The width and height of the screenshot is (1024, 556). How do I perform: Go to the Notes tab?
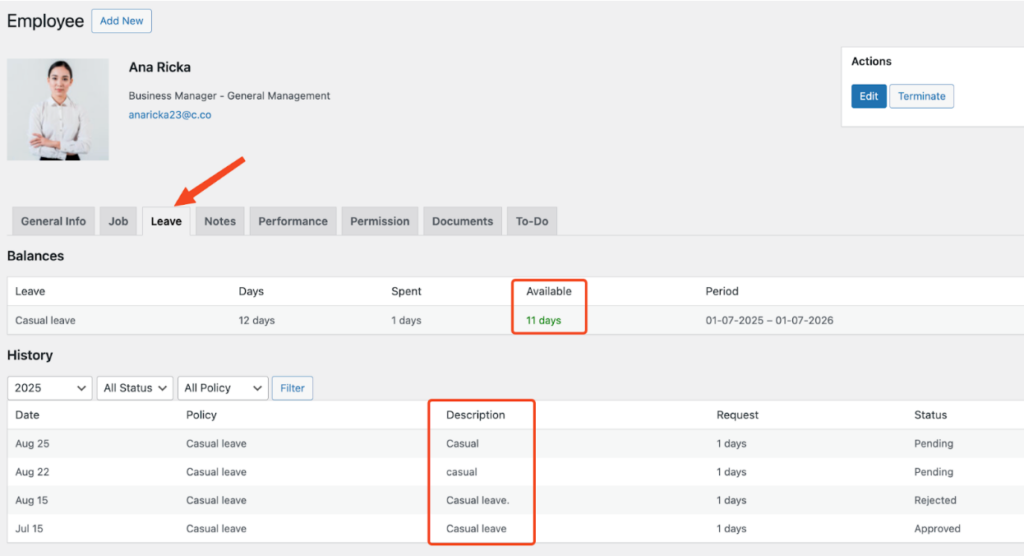220,221
